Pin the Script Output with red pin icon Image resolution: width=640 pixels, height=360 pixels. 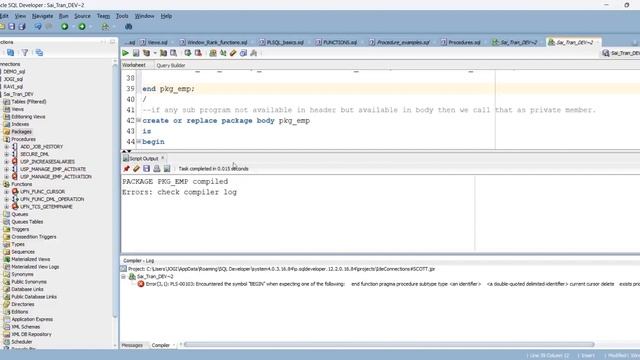point(127,169)
